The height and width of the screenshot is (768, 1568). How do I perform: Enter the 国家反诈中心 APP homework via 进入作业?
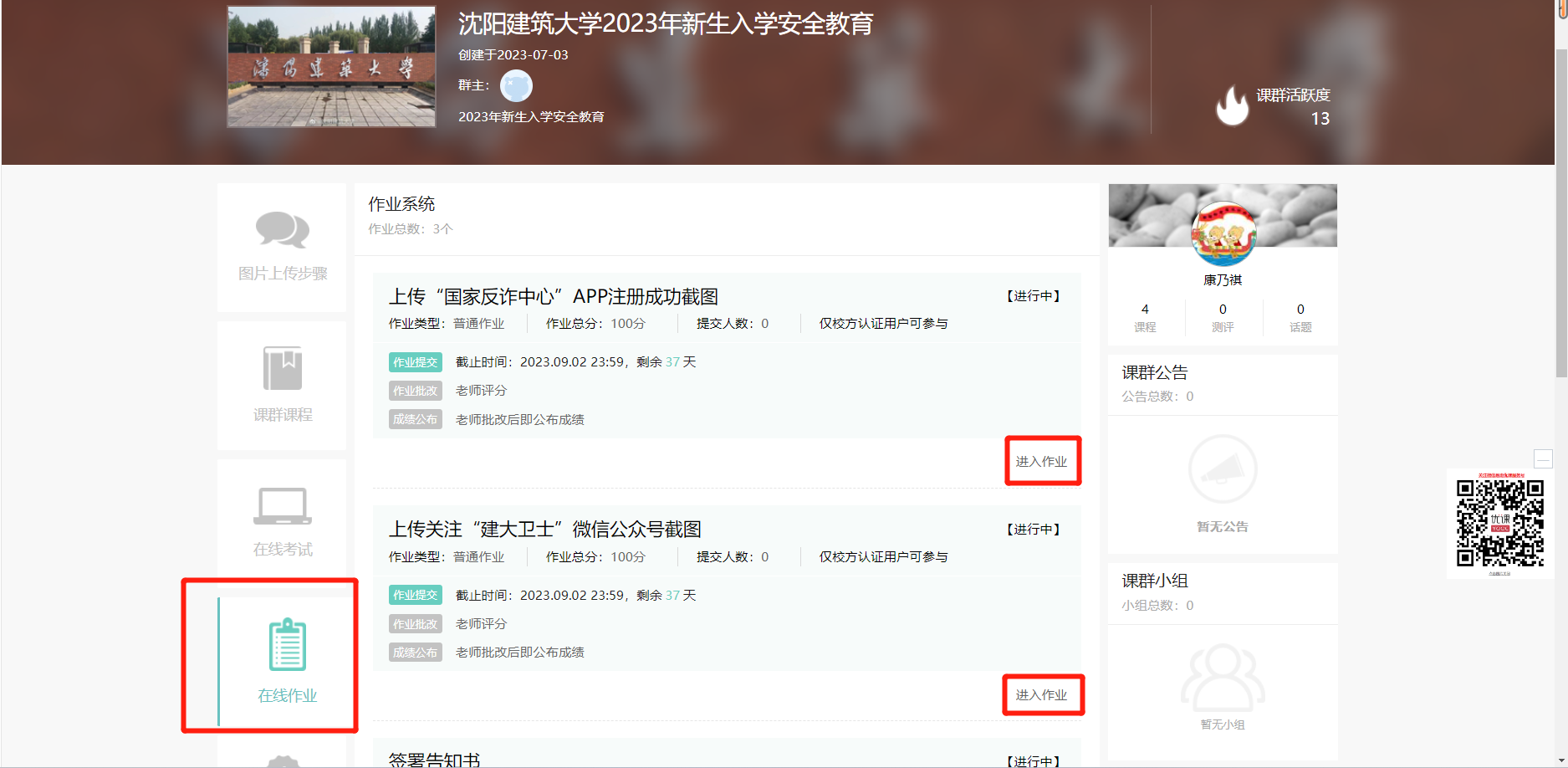coord(1042,461)
